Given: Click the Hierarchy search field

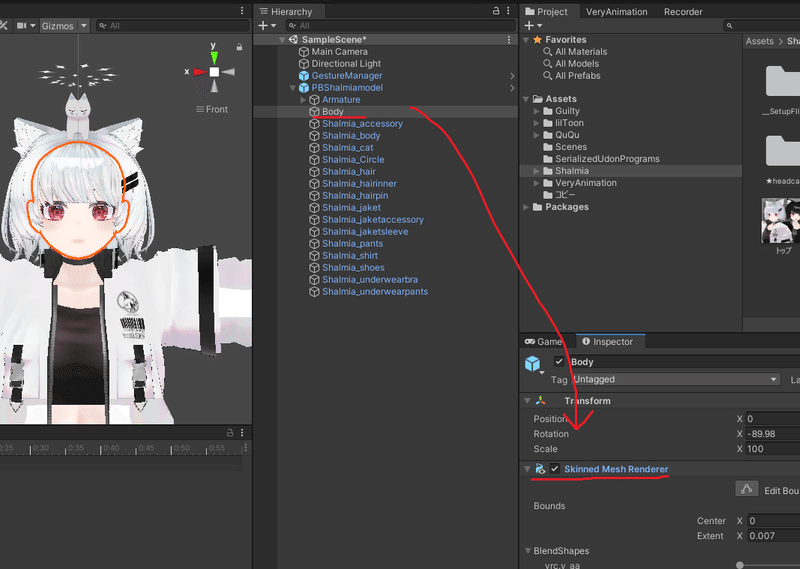Looking at the screenshot, I should coord(401,26).
